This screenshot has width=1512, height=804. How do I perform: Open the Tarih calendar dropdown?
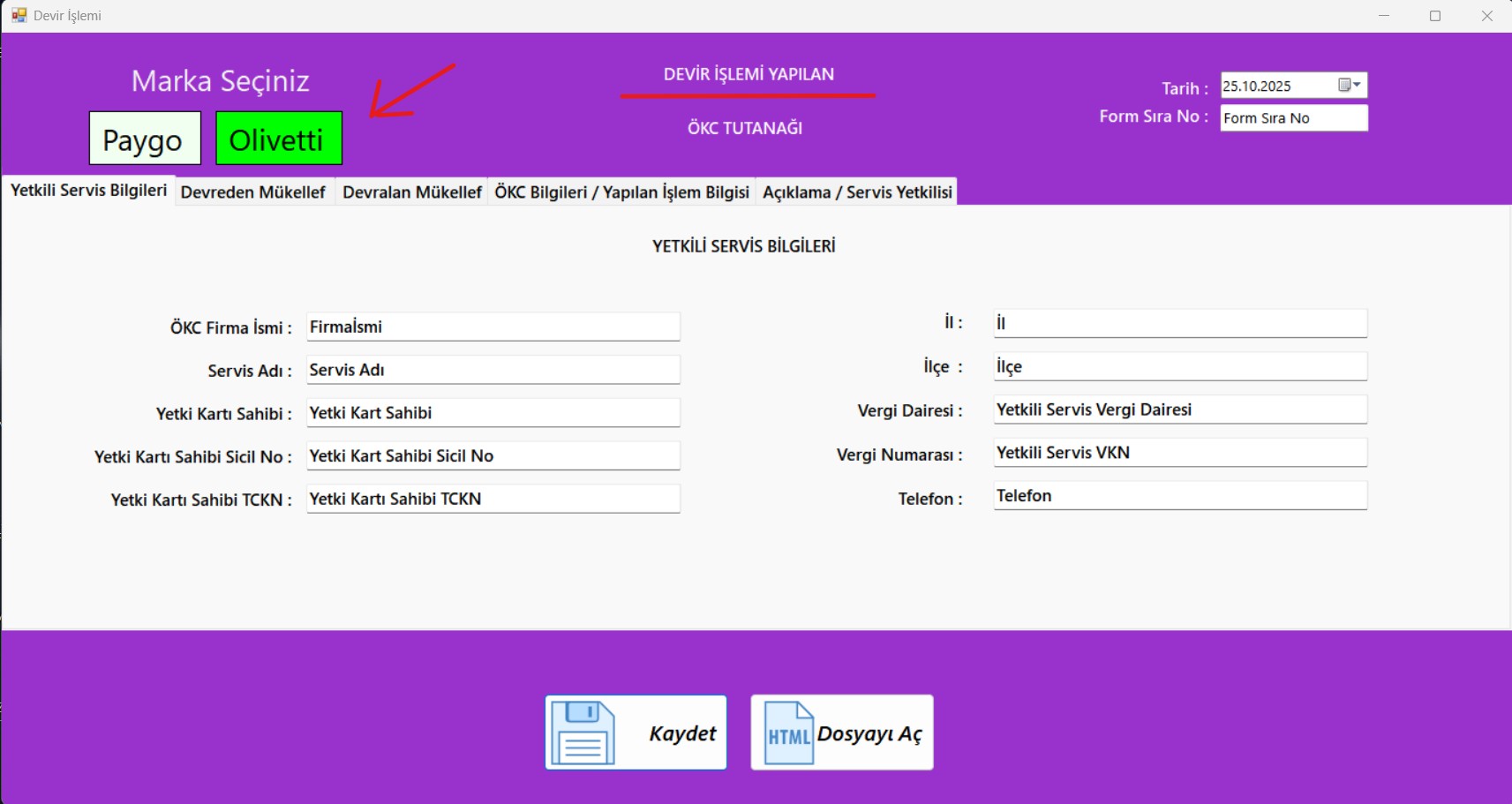(x=1350, y=86)
